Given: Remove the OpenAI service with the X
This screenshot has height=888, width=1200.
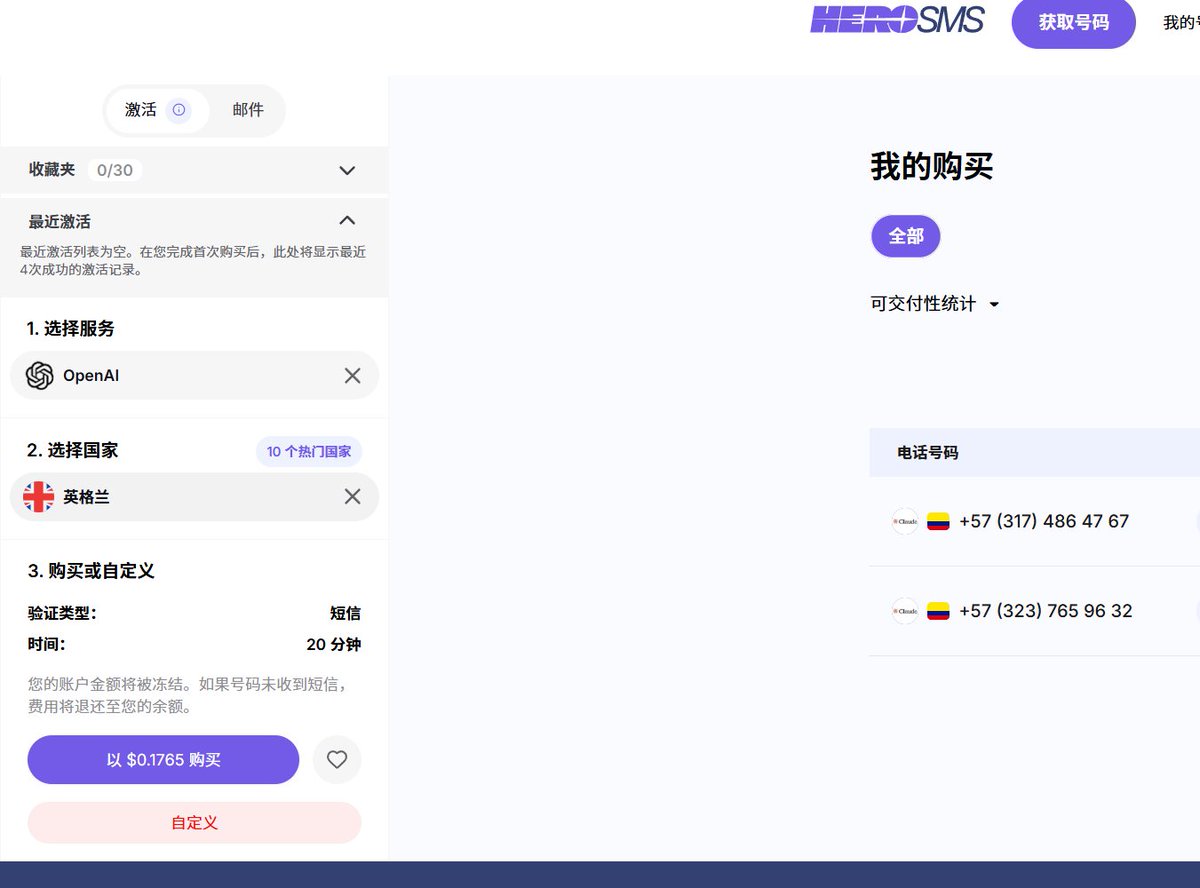Looking at the screenshot, I should [352, 375].
